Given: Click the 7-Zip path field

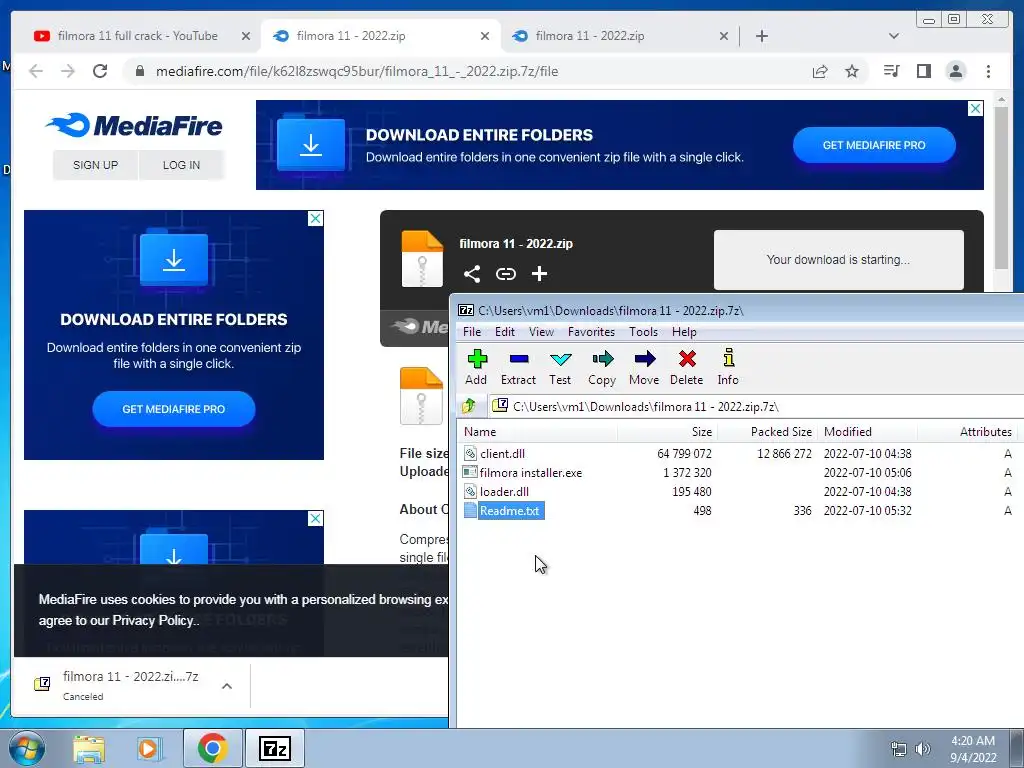Looking at the screenshot, I should coord(758,406).
